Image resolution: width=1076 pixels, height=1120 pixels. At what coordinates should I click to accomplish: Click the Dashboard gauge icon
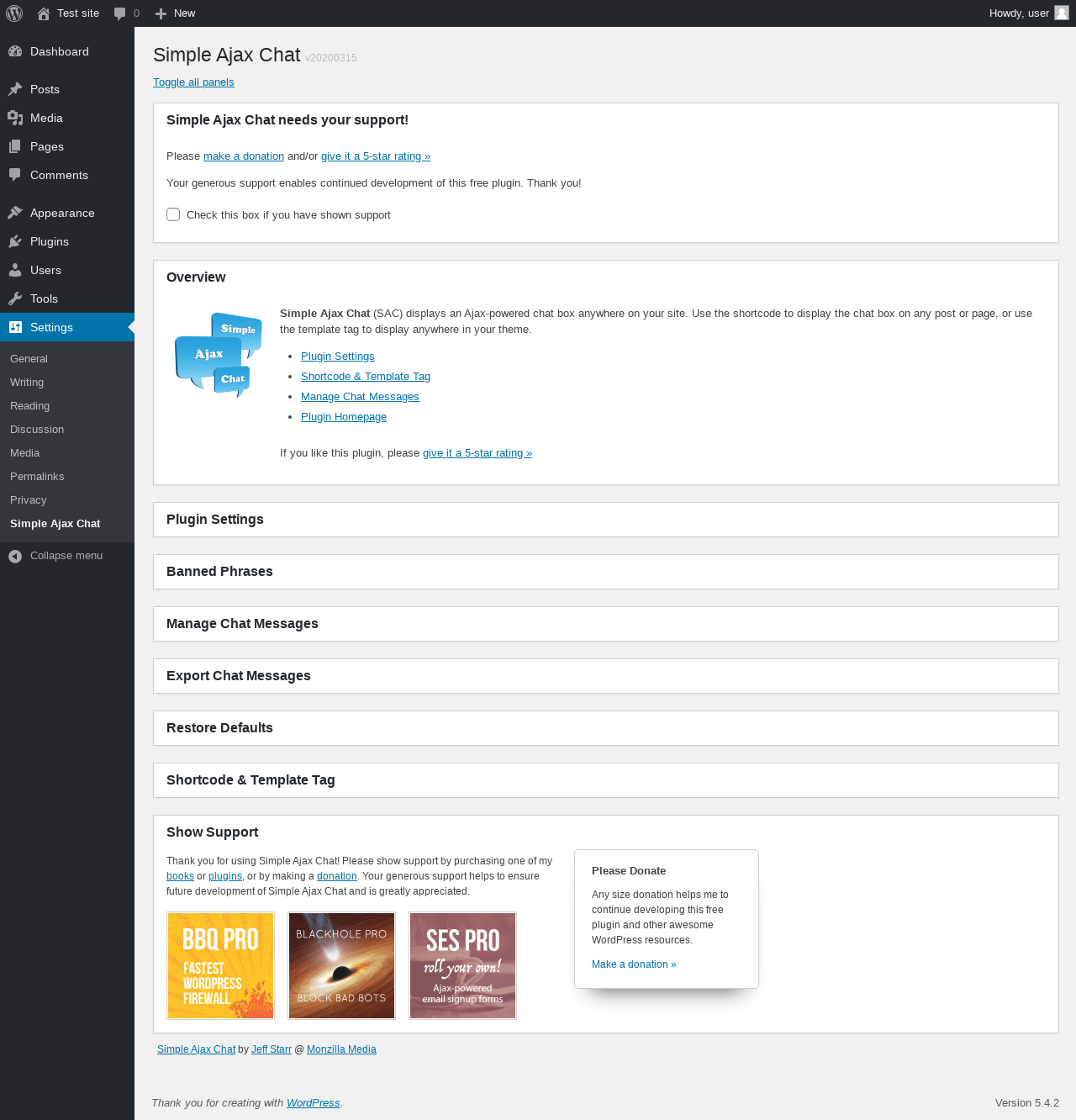pos(15,51)
